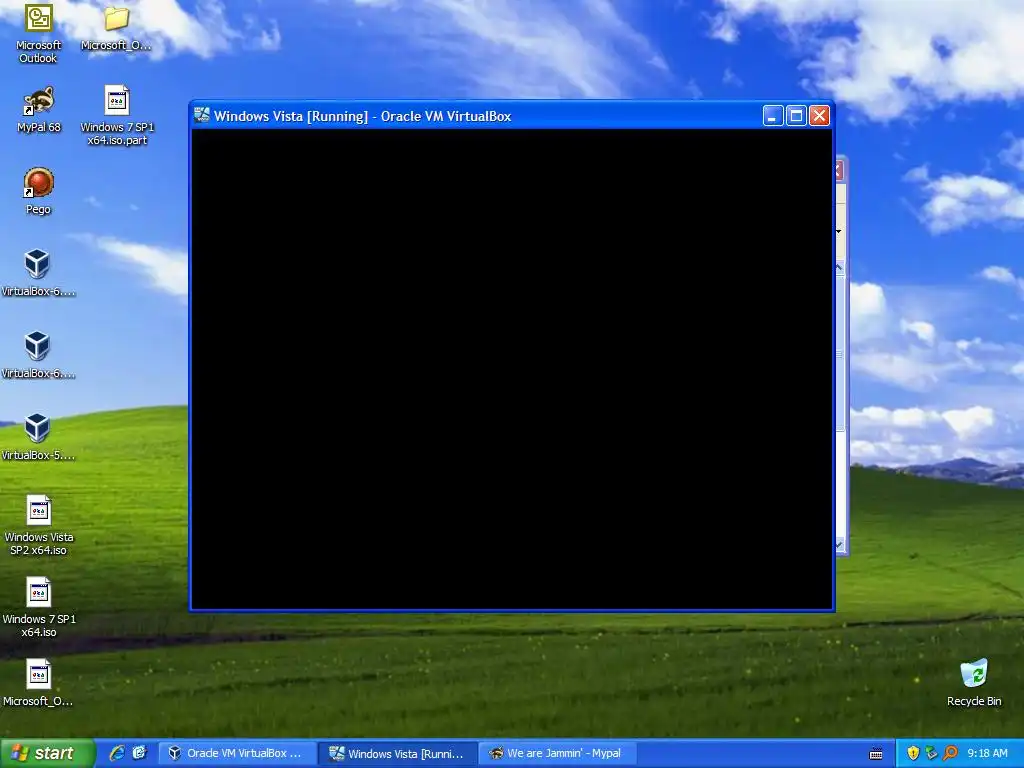
Task: Switch to We are Jammin' - Mypal taskbar button
Action: 558,753
